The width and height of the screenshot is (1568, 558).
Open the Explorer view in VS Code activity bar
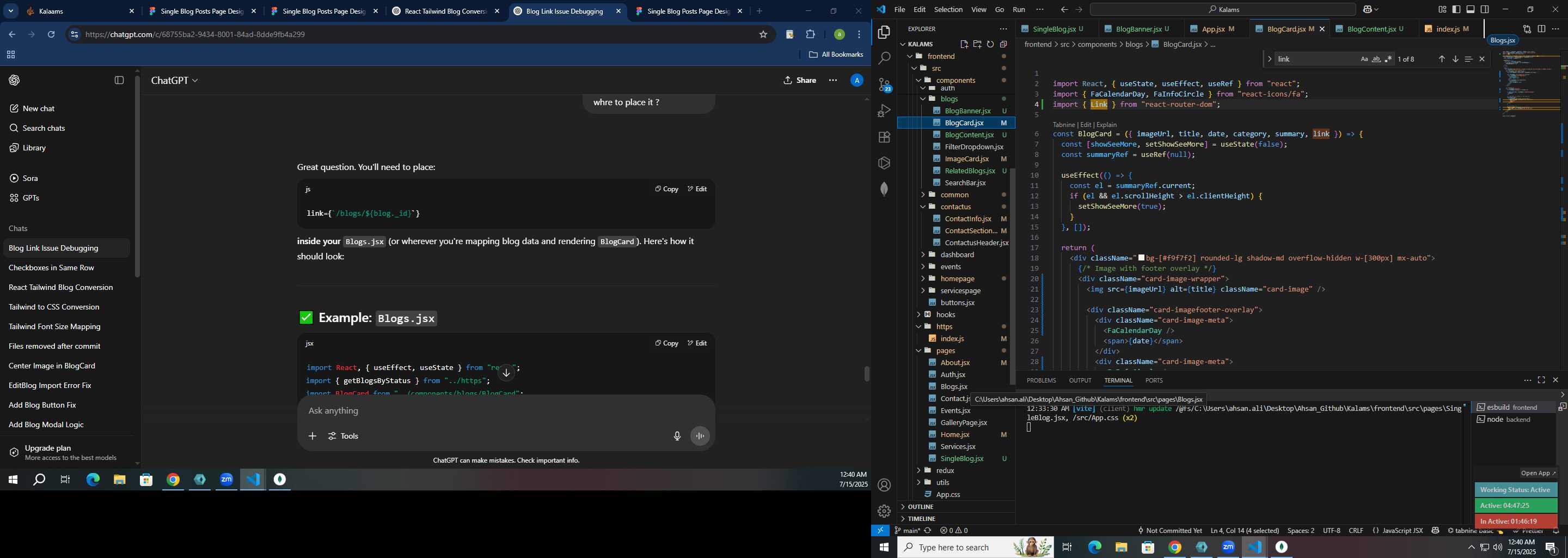click(x=884, y=32)
